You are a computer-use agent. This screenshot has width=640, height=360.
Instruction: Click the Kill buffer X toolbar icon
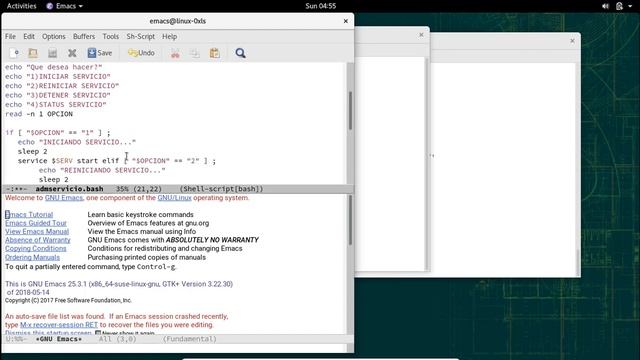[72, 53]
